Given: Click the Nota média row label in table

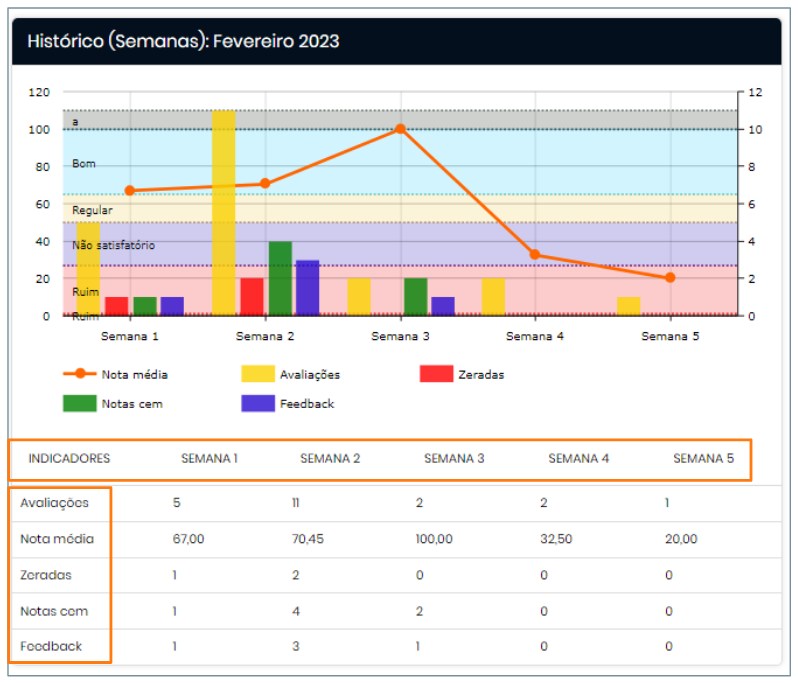Looking at the screenshot, I should [x=57, y=539].
